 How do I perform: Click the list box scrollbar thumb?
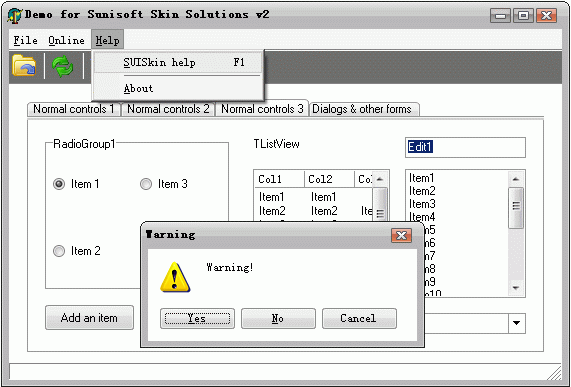click(516, 208)
